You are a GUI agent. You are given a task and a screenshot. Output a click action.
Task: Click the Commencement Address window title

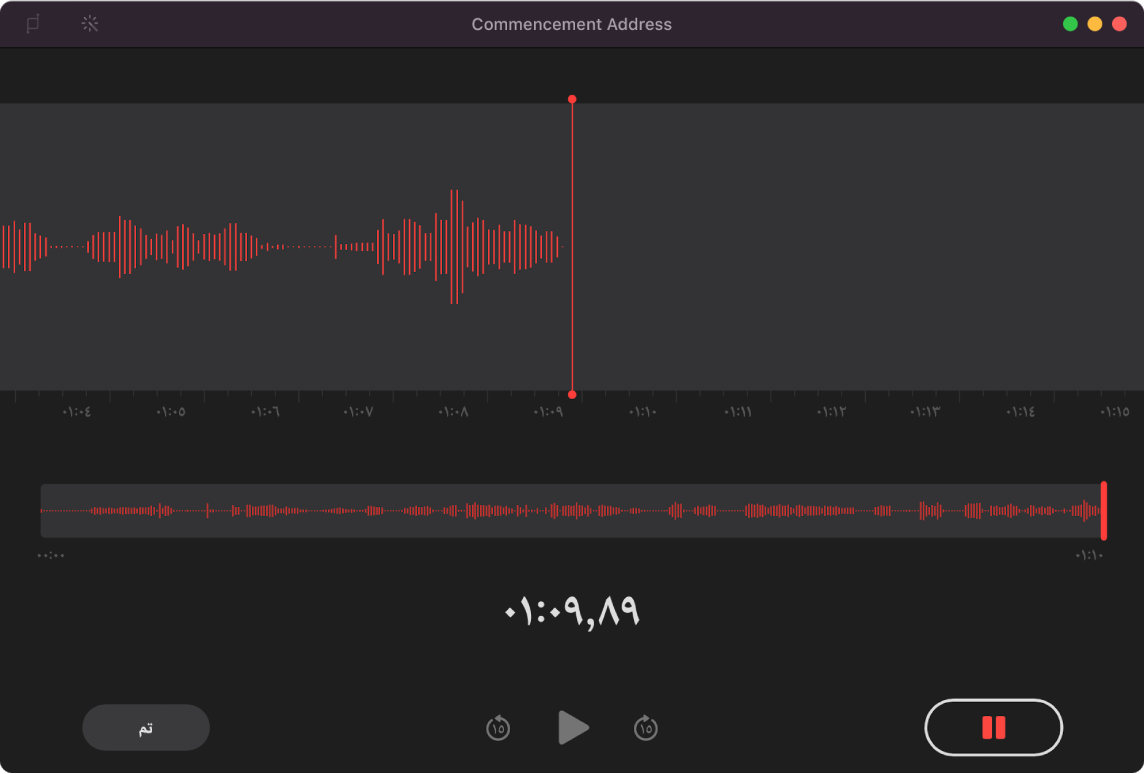571,24
